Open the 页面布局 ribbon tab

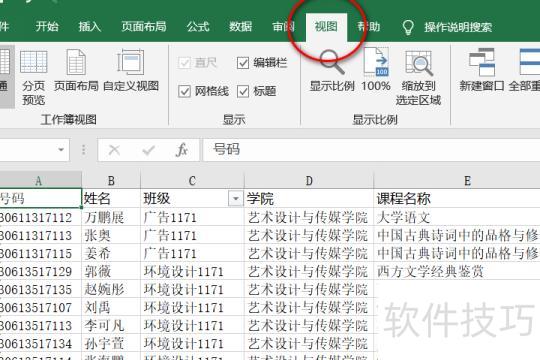click(144, 27)
